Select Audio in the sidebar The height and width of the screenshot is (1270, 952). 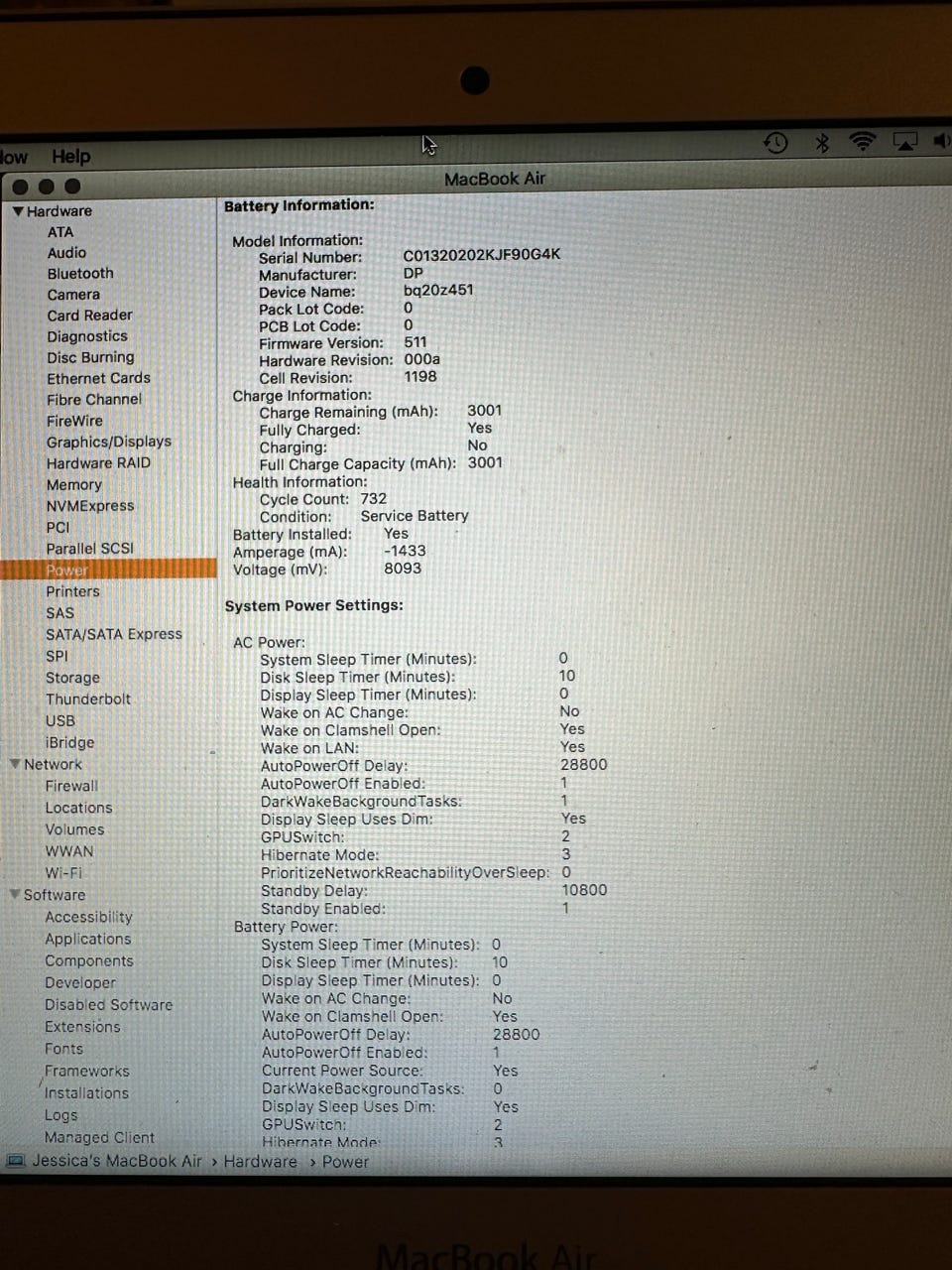point(66,253)
